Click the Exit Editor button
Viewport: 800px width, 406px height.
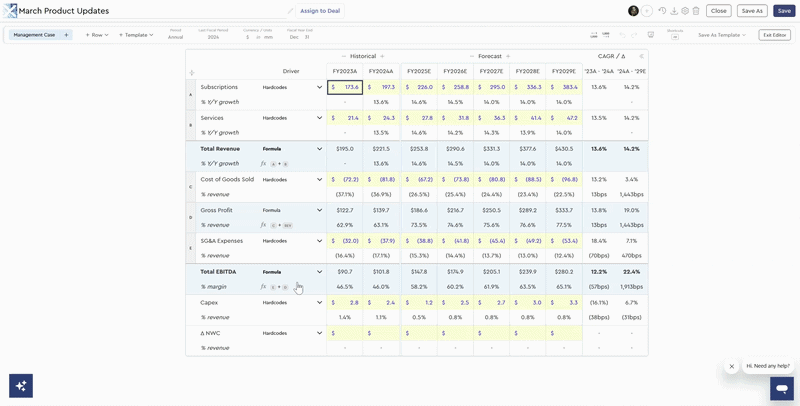[774, 35]
